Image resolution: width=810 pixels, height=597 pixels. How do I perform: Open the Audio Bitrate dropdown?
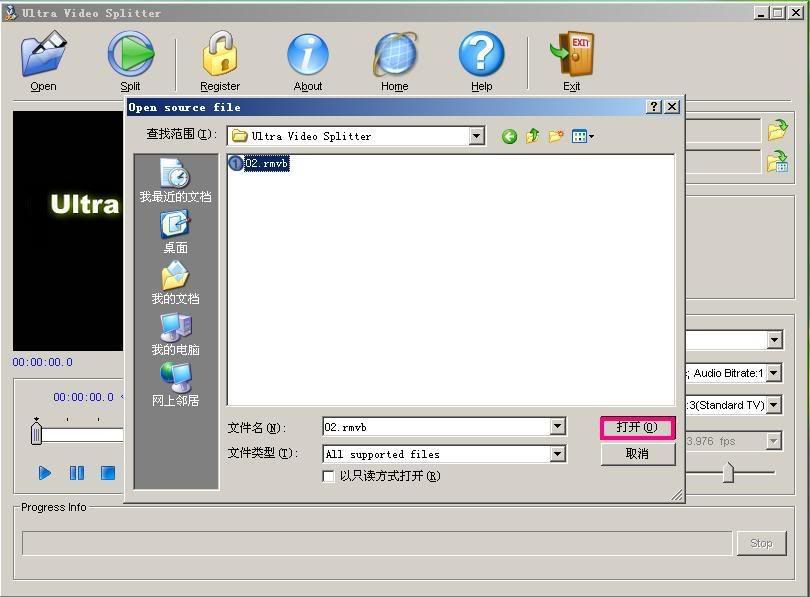click(x=774, y=373)
